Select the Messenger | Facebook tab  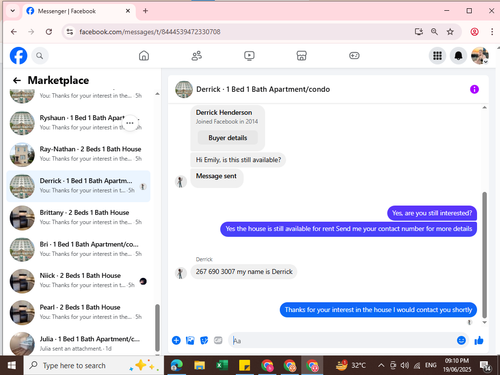click(x=79, y=11)
